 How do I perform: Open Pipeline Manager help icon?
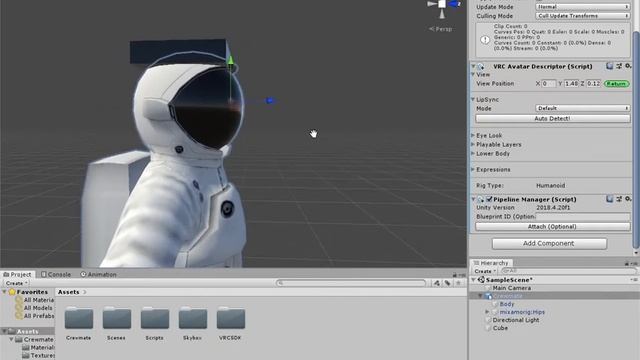[x=609, y=199]
